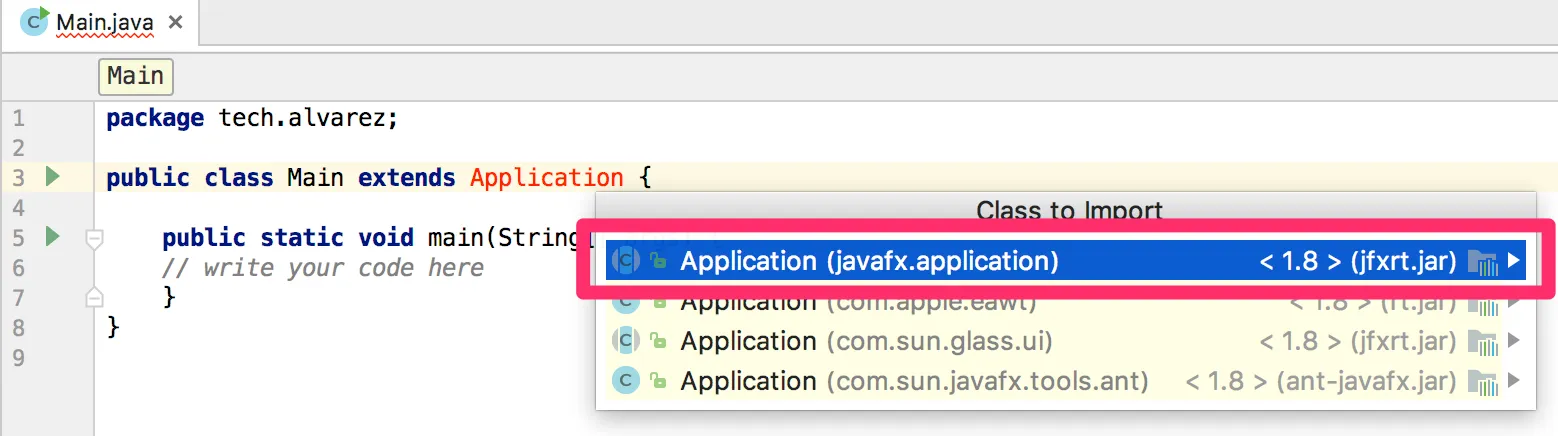
Task: Click the Main breadcrumb label
Action: click(x=135, y=76)
